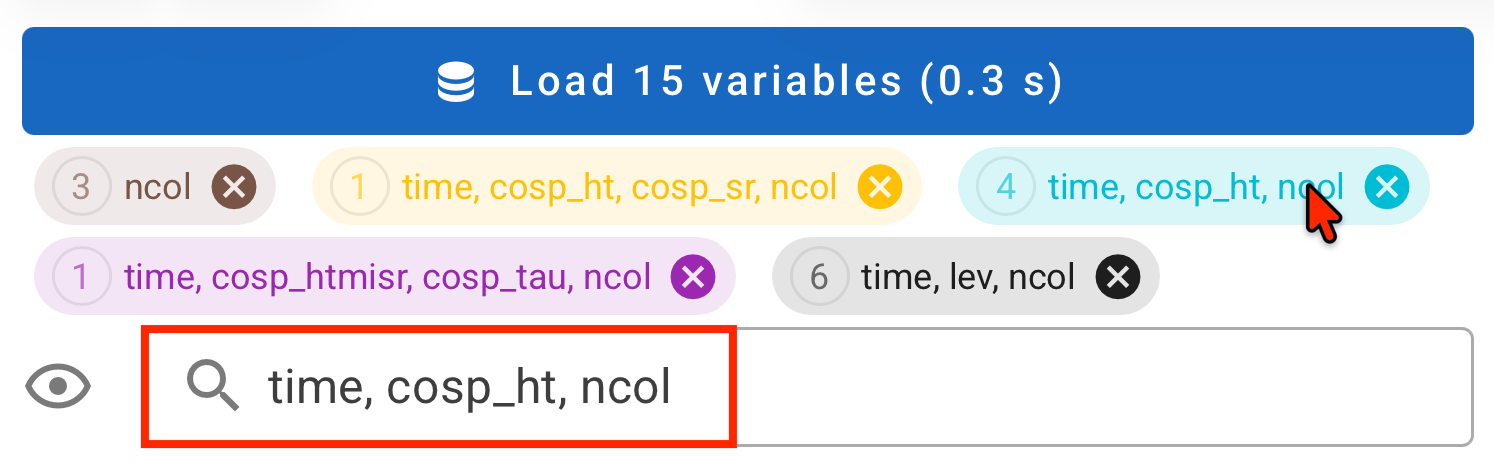Remove the black time, lev, ncol chip
This screenshot has width=1494, height=472.
pos(1118,276)
